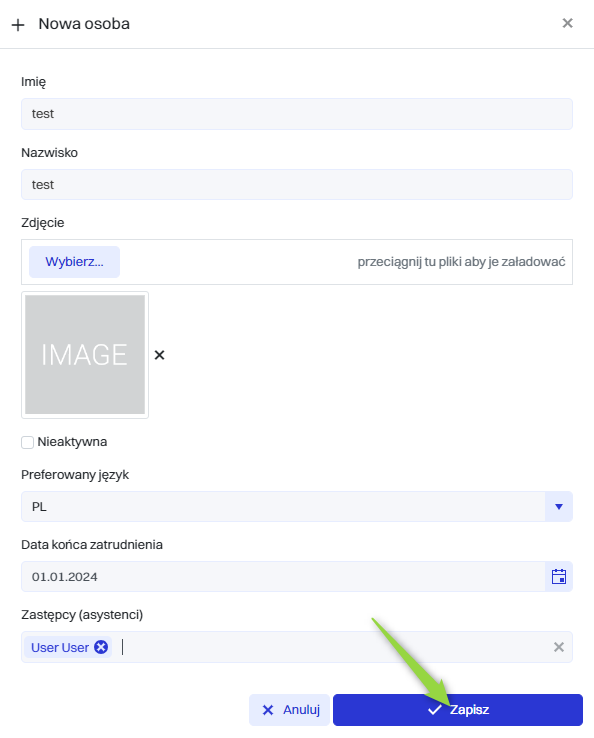Click the file drop zone text area
Image resolution: width=594 pixels, height=738 pixels.
(461, 262)
